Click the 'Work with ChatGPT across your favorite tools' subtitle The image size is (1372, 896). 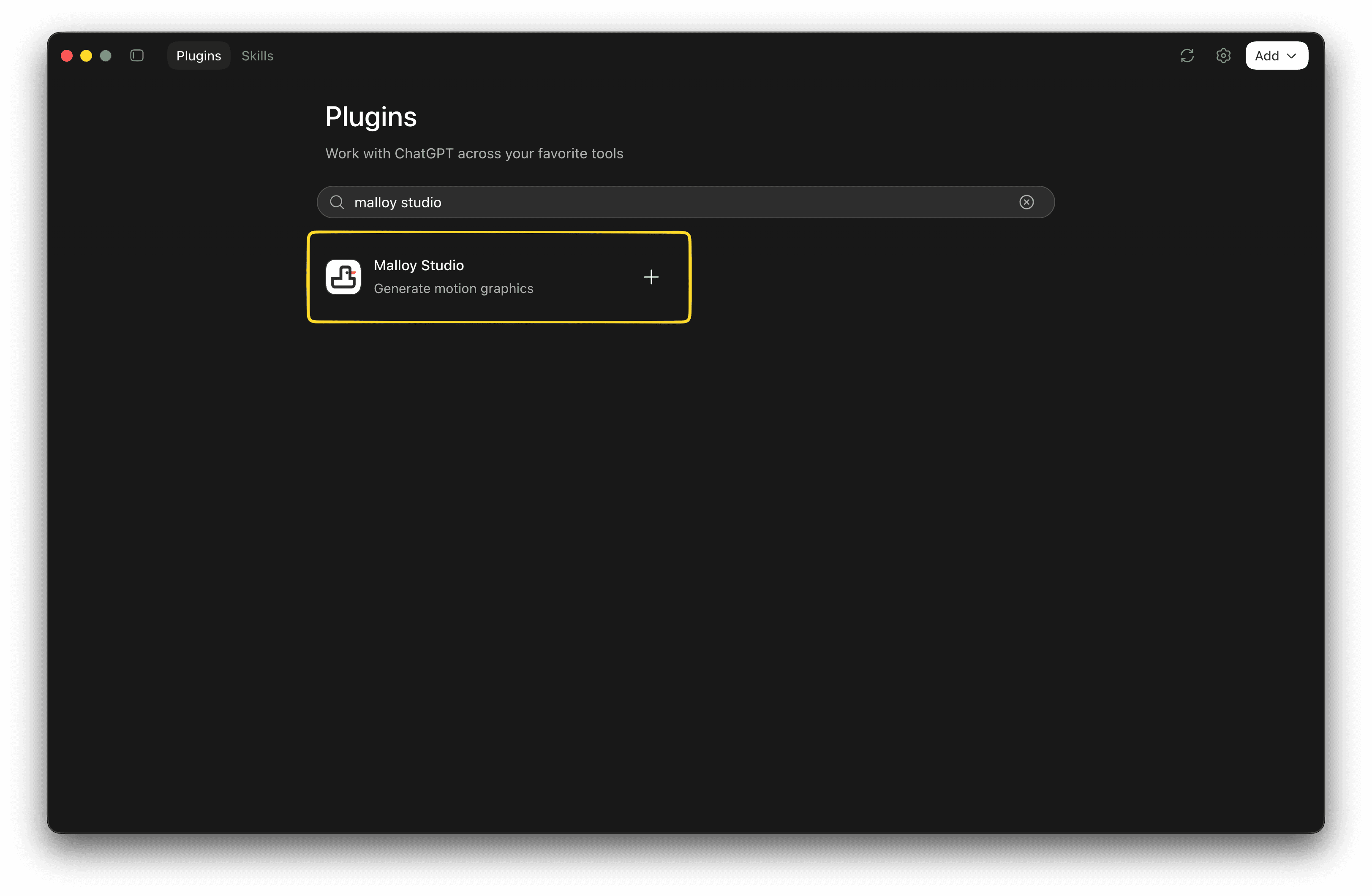tap(474, 154)
